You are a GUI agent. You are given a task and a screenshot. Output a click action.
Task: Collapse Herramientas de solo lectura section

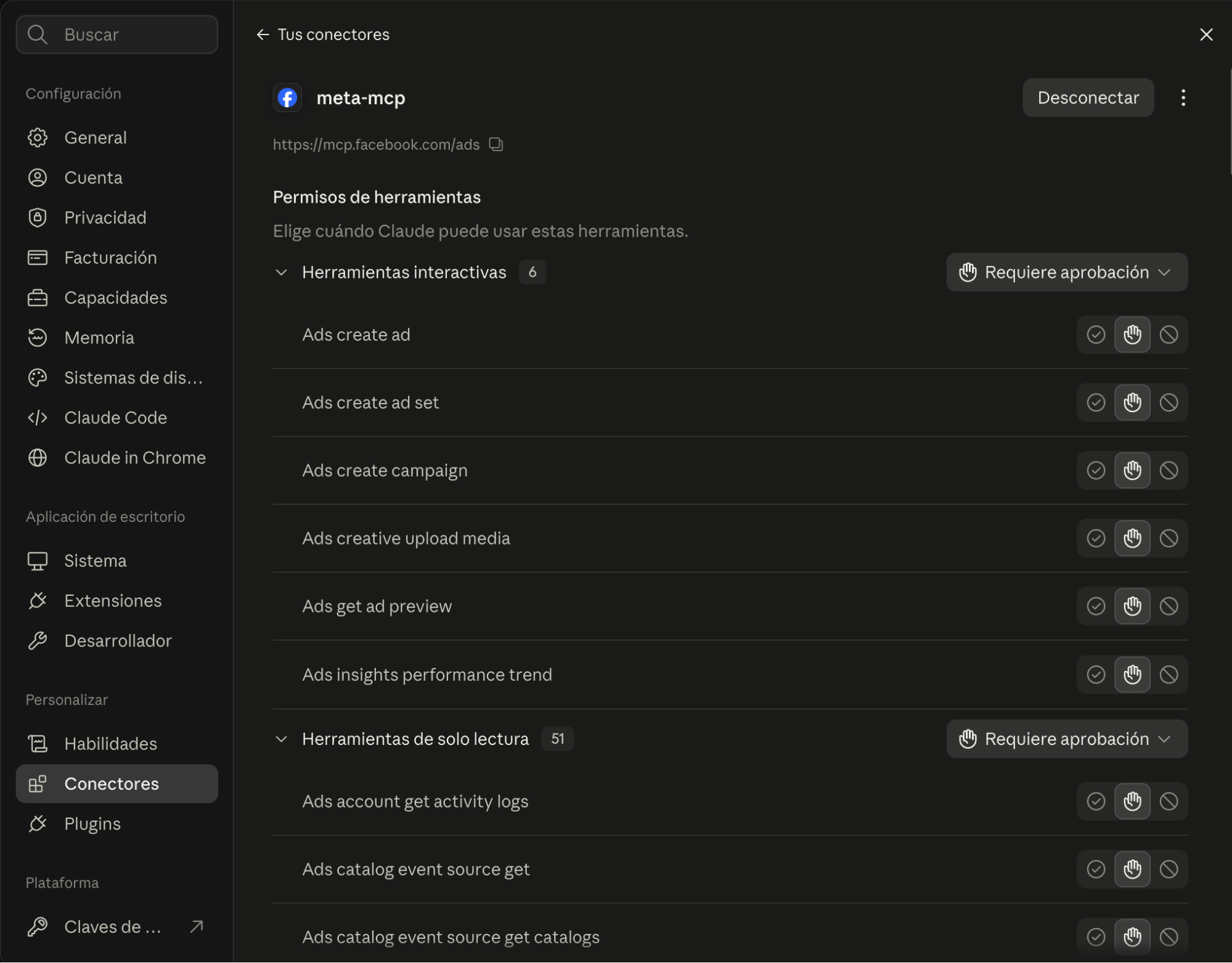pyautogui.click(x=281, y=738)
